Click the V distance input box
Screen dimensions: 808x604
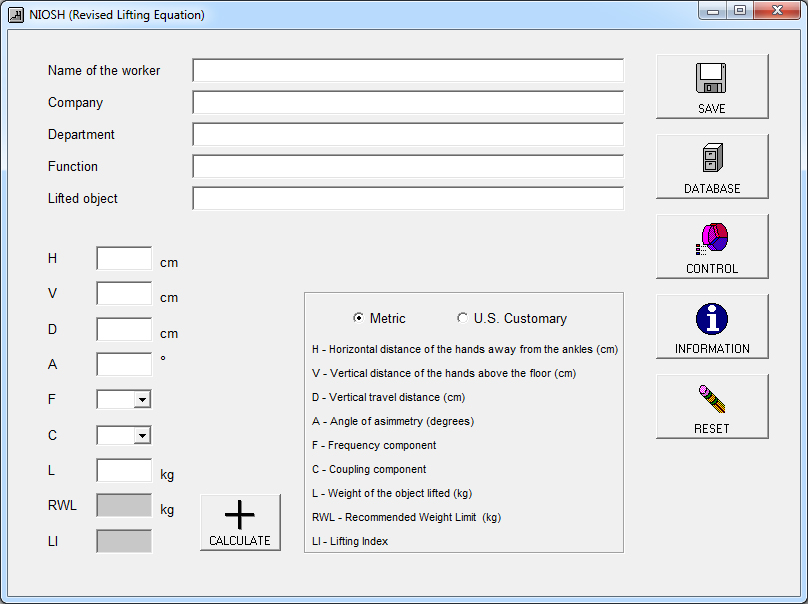124,293
